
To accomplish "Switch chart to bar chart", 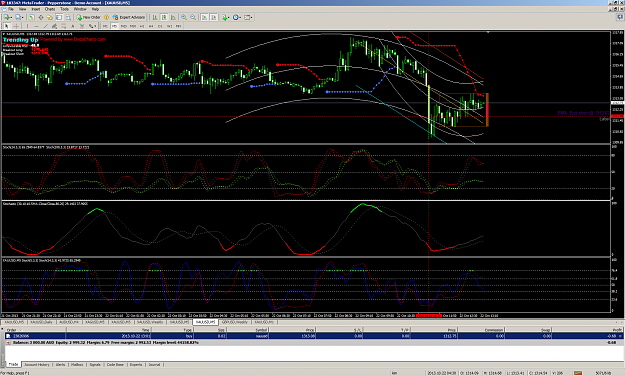I will coord(155,17).
